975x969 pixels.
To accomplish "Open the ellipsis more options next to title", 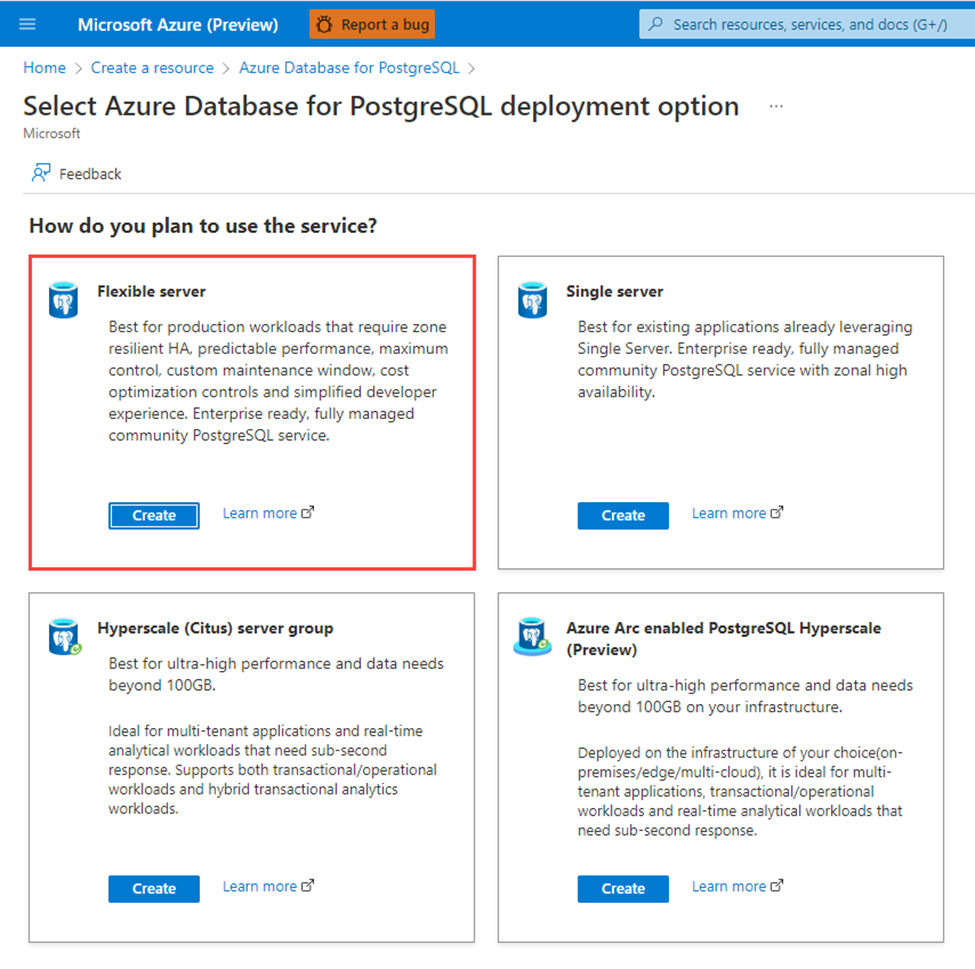I will click(x=775, y=106).
